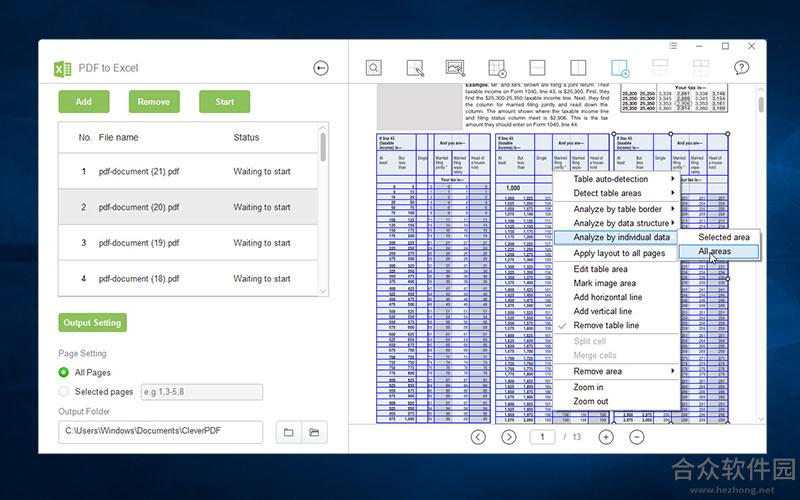Click the green Start button
This screenshot has width=800, height=500.
click(x=224, y=102)
